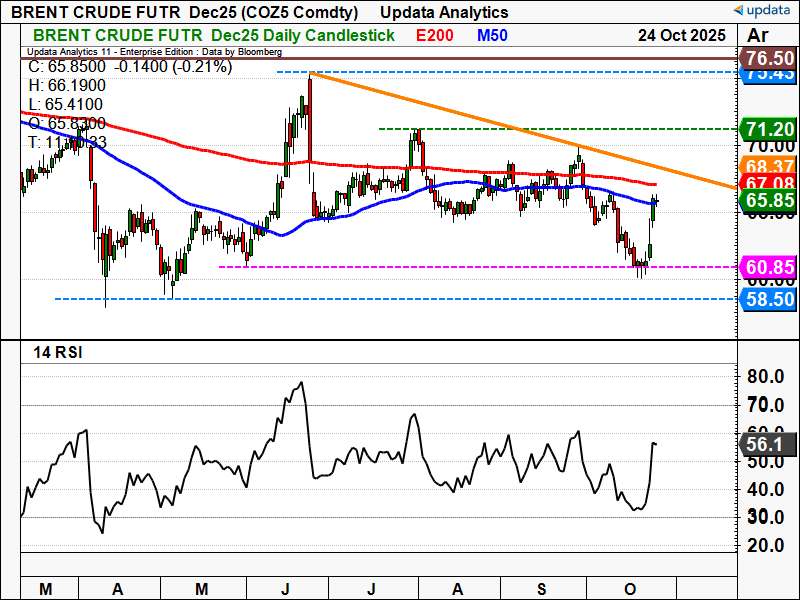
Task: Click the Updata logo in top corner
Action: (765, 10)
